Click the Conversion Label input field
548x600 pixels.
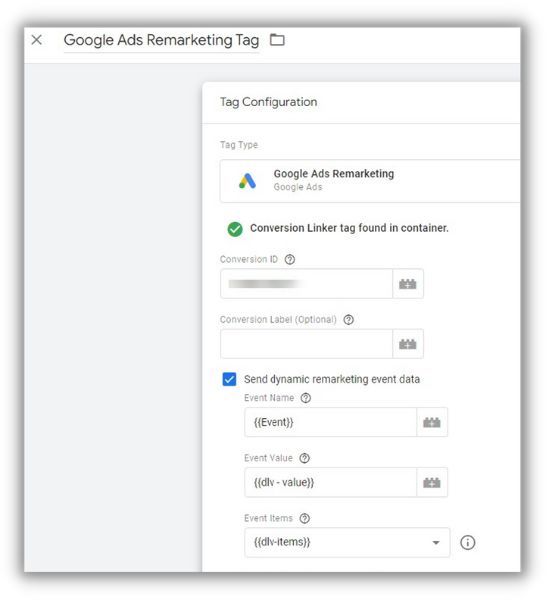pyautogui.click(x=306, y=344)
